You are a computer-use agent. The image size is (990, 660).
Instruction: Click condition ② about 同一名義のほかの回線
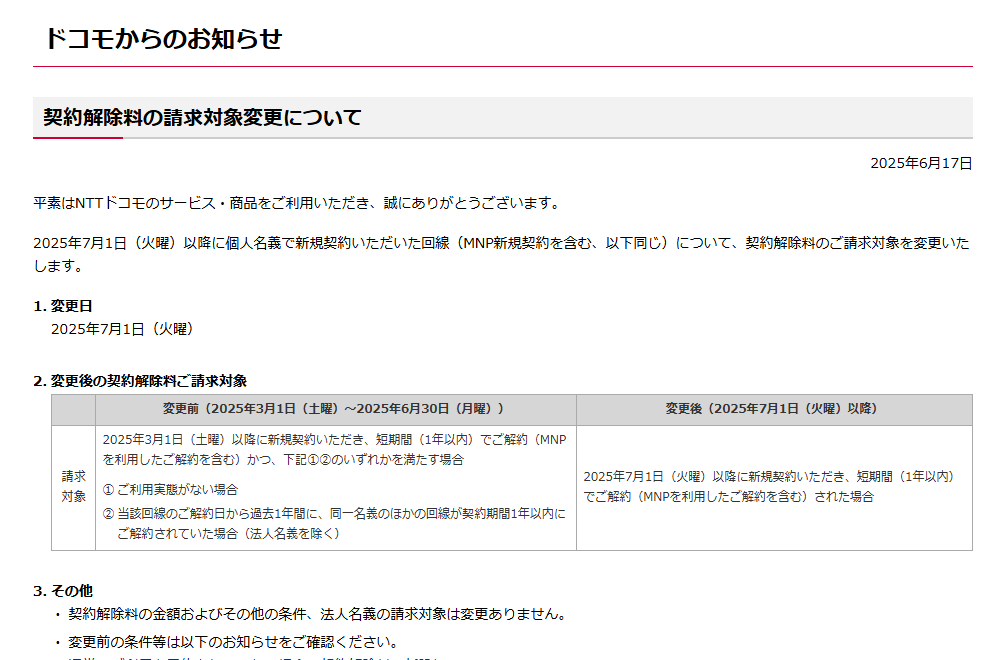coord(334,524)
